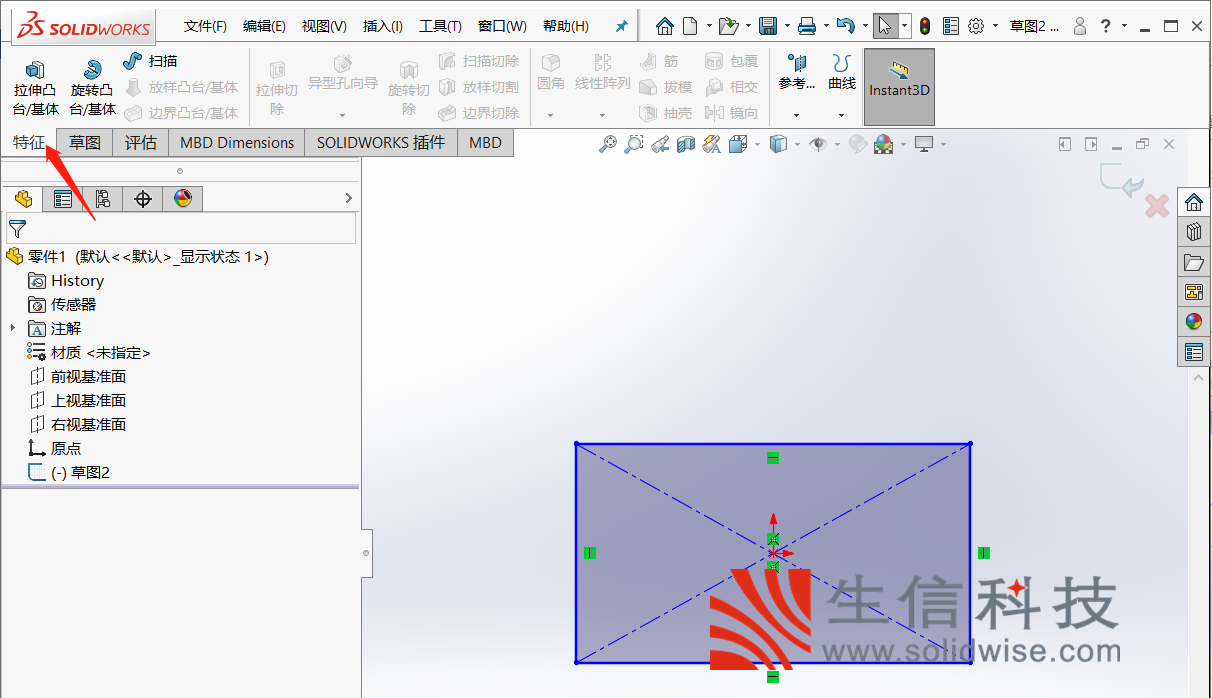Click the Display Style cube icon
Screen dimensions: 1212x698
click(778, 144)
